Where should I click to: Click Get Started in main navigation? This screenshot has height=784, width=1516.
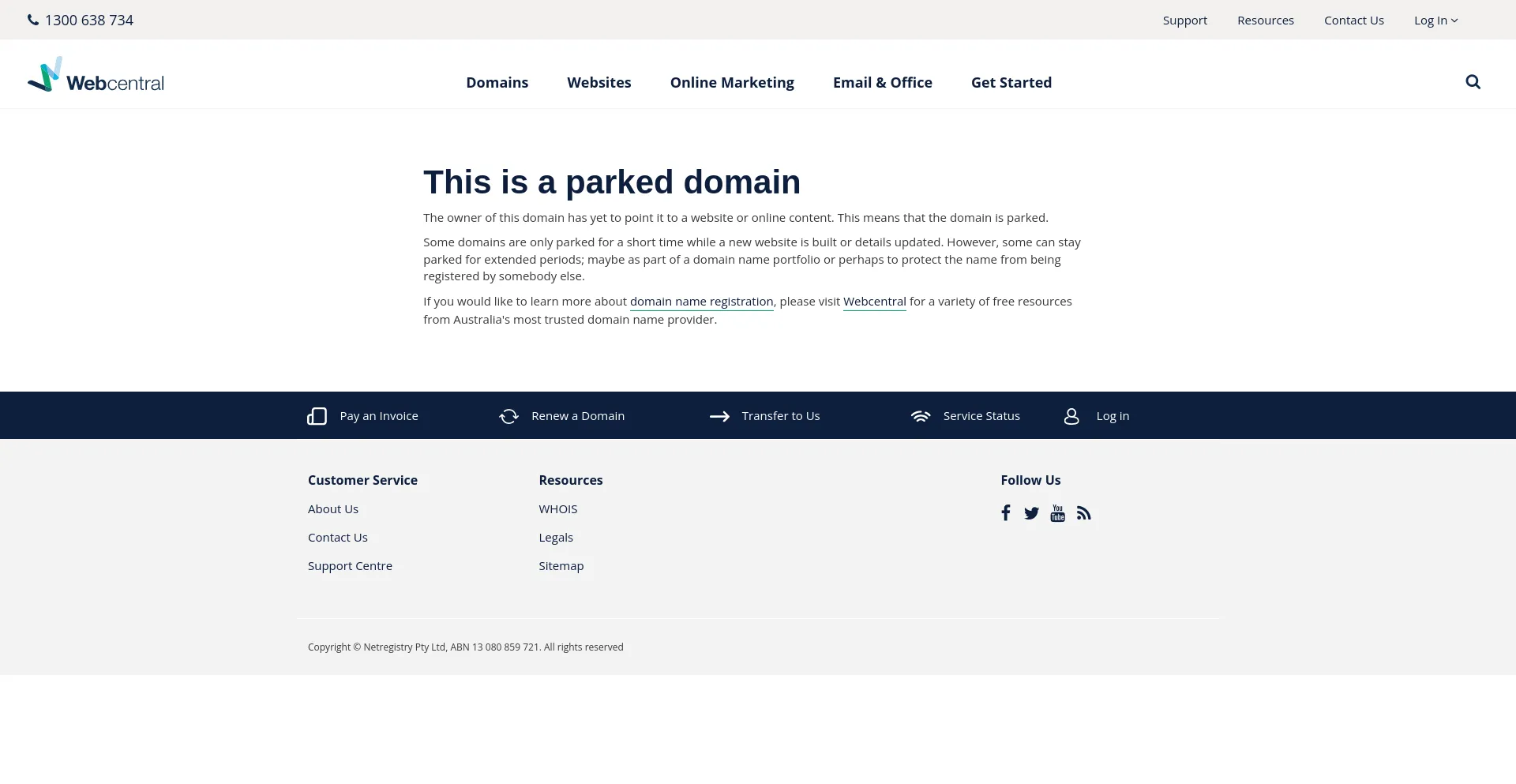pos(1011,83)
